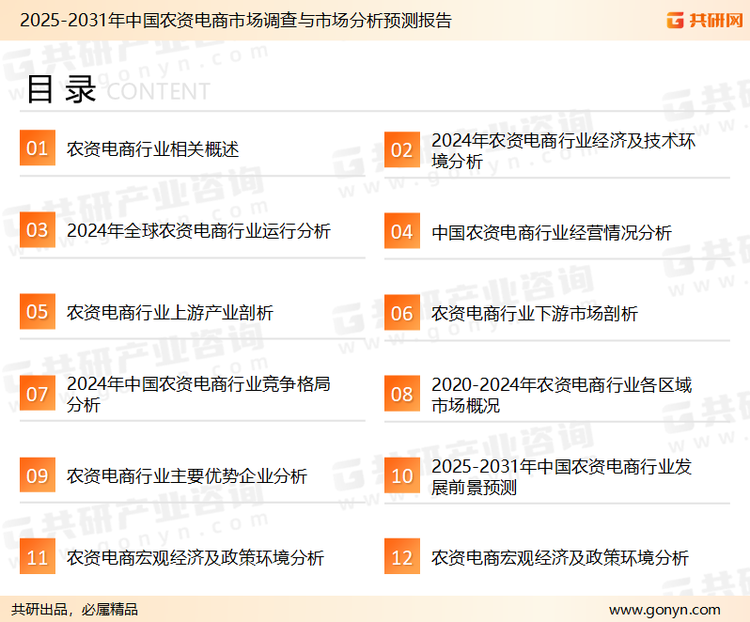Open chapter 农资电商行业上游产业剖析

click(x=170, y=312)
